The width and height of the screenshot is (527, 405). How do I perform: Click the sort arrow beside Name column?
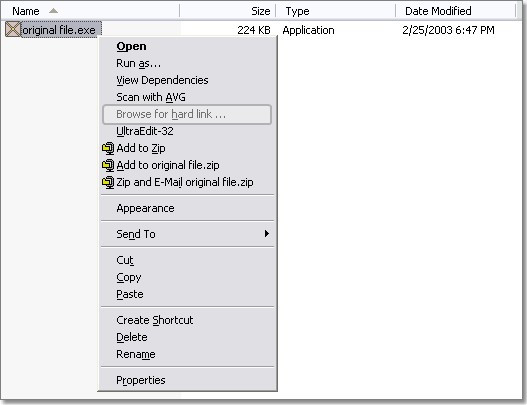(53, 11)
